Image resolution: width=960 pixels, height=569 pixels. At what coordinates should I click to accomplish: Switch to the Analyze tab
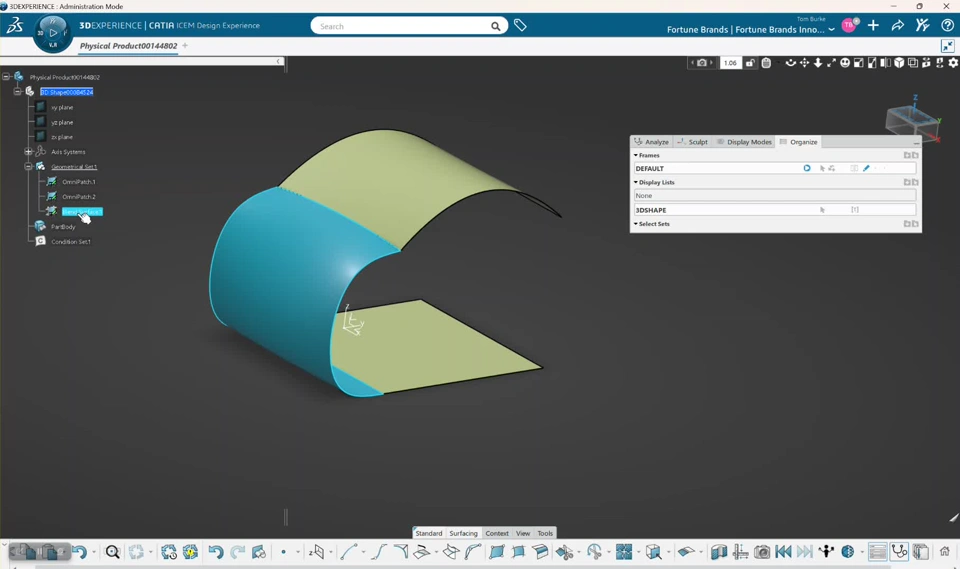[x=652, y=142]
